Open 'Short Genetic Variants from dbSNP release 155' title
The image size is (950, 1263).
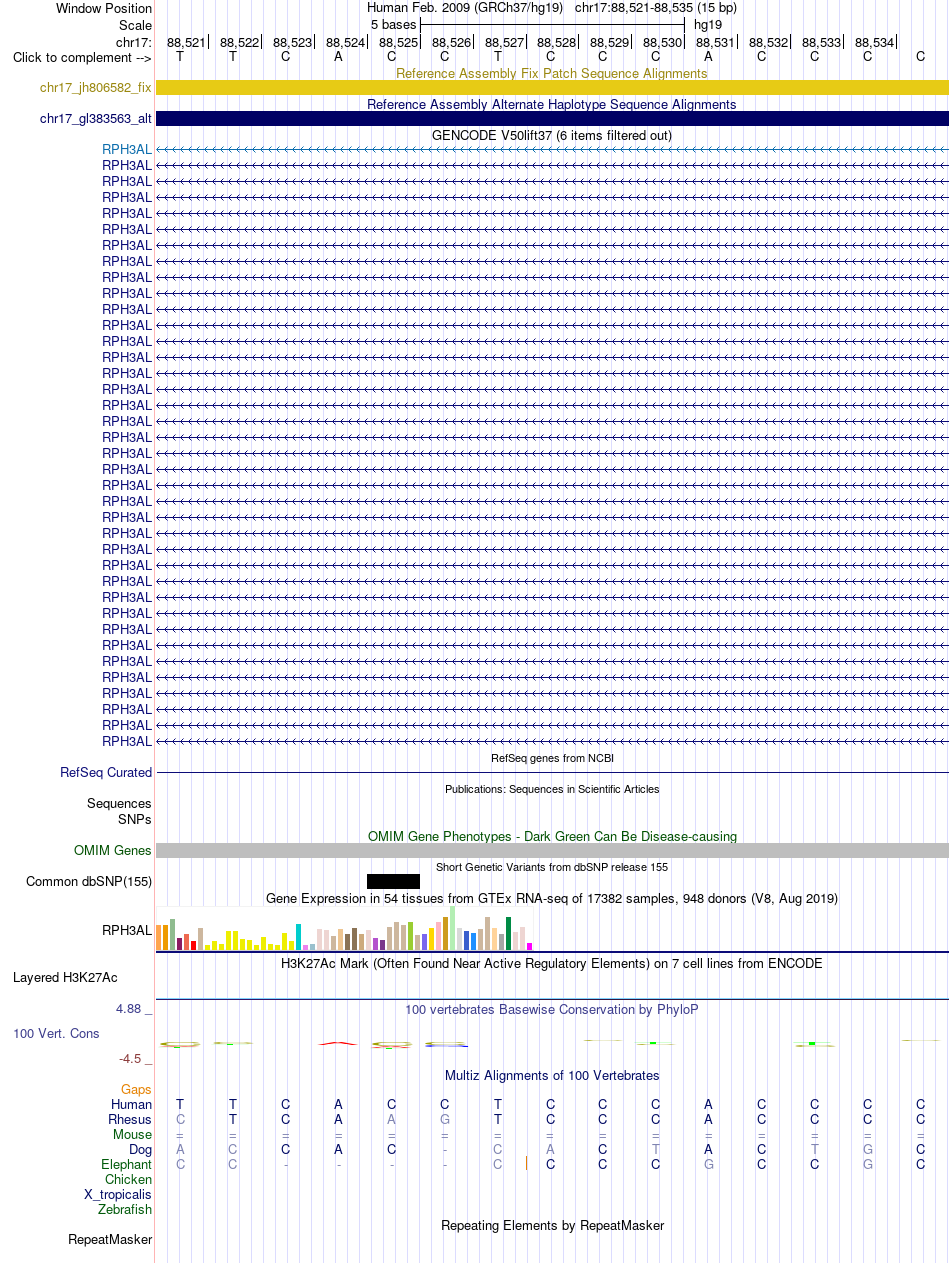[x=552, y=867]
